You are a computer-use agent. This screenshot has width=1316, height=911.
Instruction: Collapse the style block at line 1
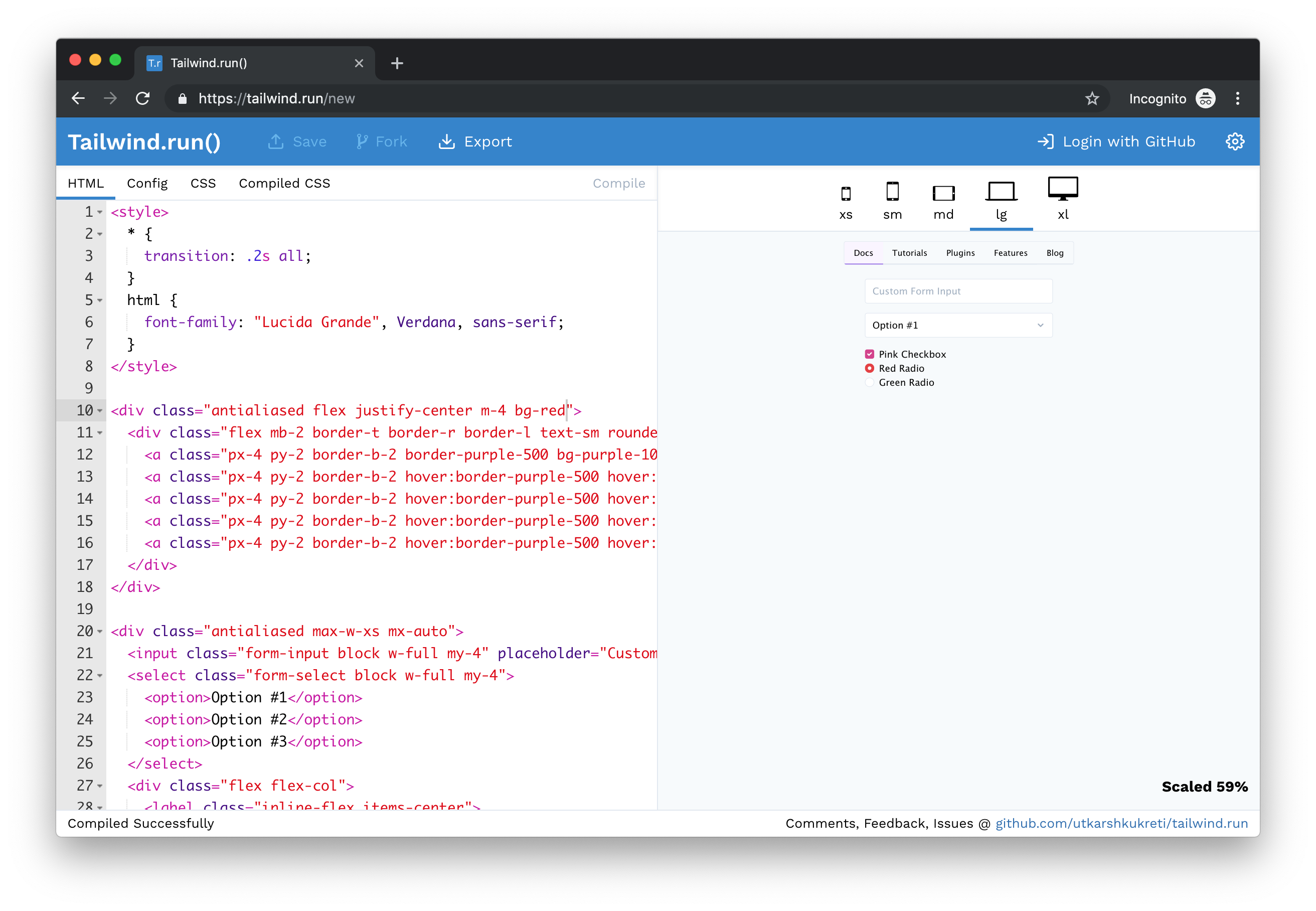[100, 212]
